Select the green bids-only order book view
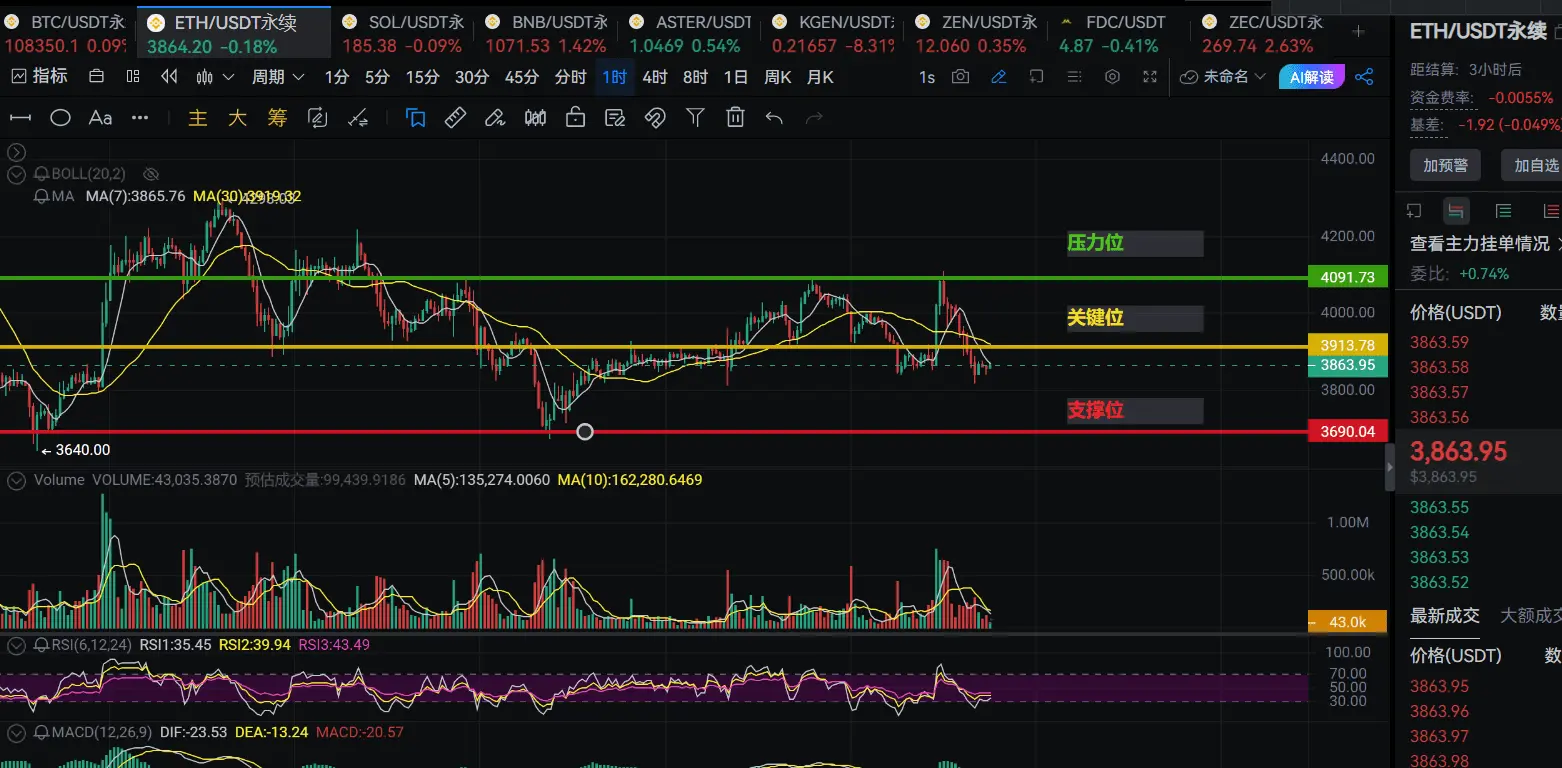The width and height of the screenshot is (1562, 768). tap(1503, 211)
